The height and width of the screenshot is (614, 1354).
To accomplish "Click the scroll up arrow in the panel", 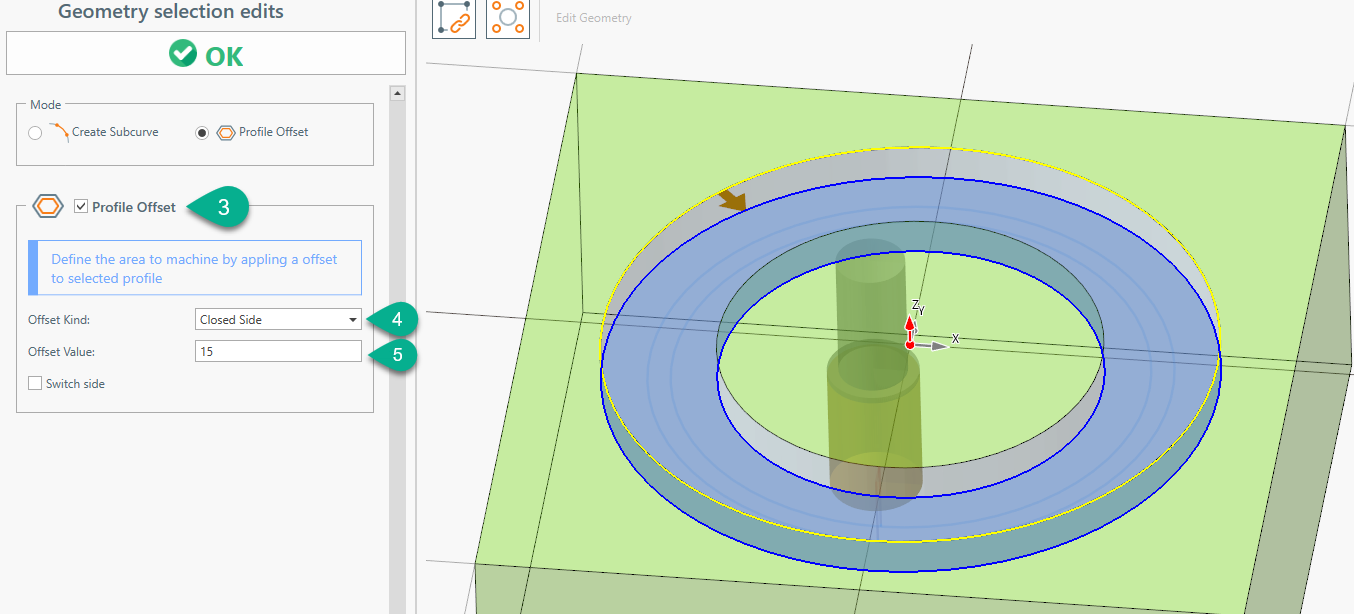I will point(397,94).
